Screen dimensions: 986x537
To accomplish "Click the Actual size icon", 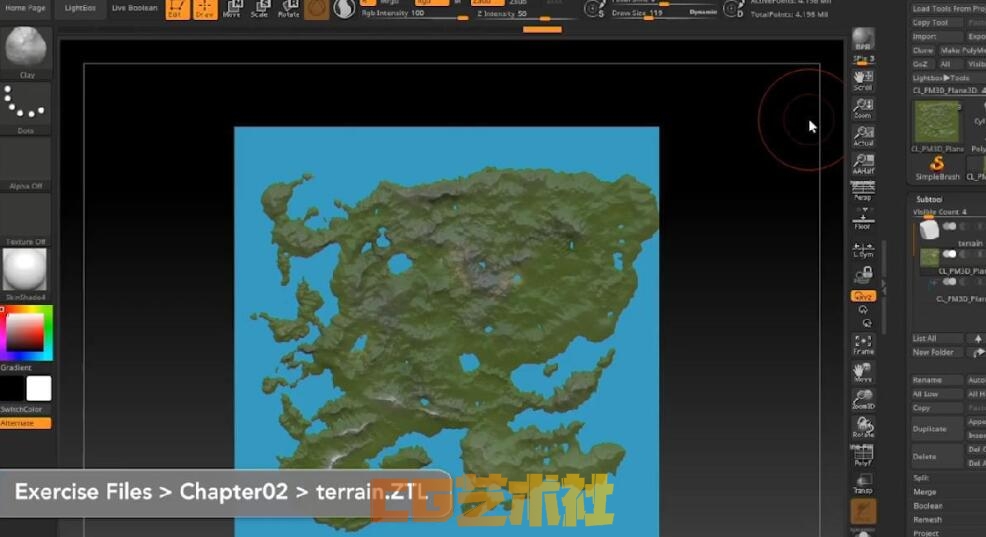I will point(863,136).
